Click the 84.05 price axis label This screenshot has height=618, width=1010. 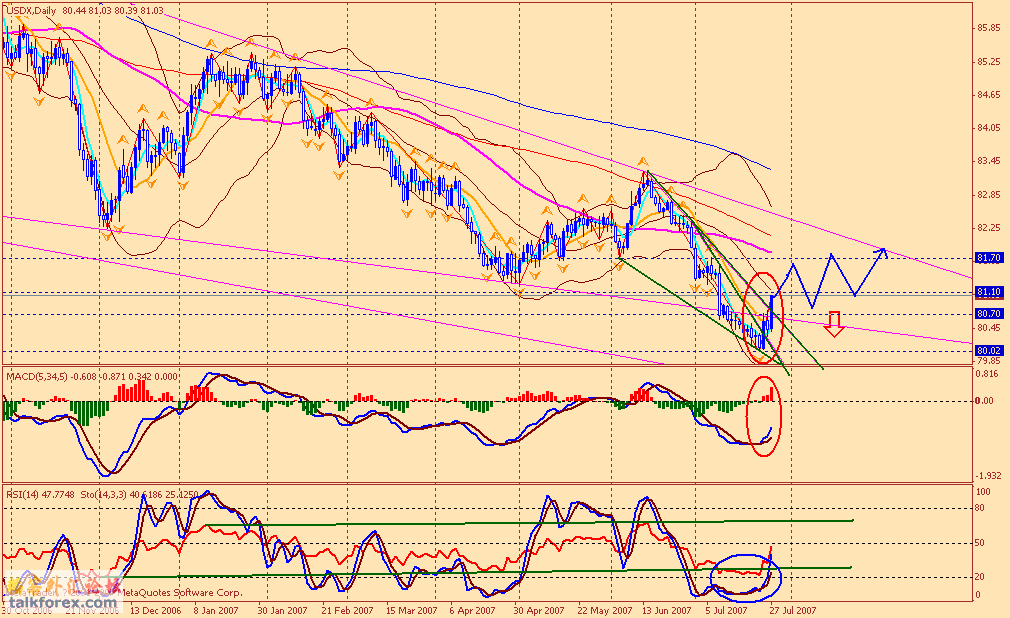click(989, 128)
